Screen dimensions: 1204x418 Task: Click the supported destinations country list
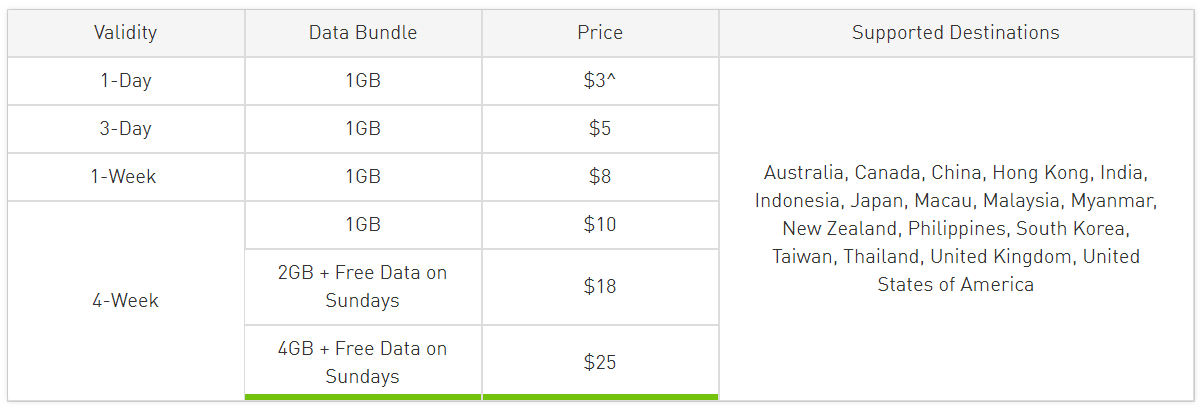coord(956,229)
